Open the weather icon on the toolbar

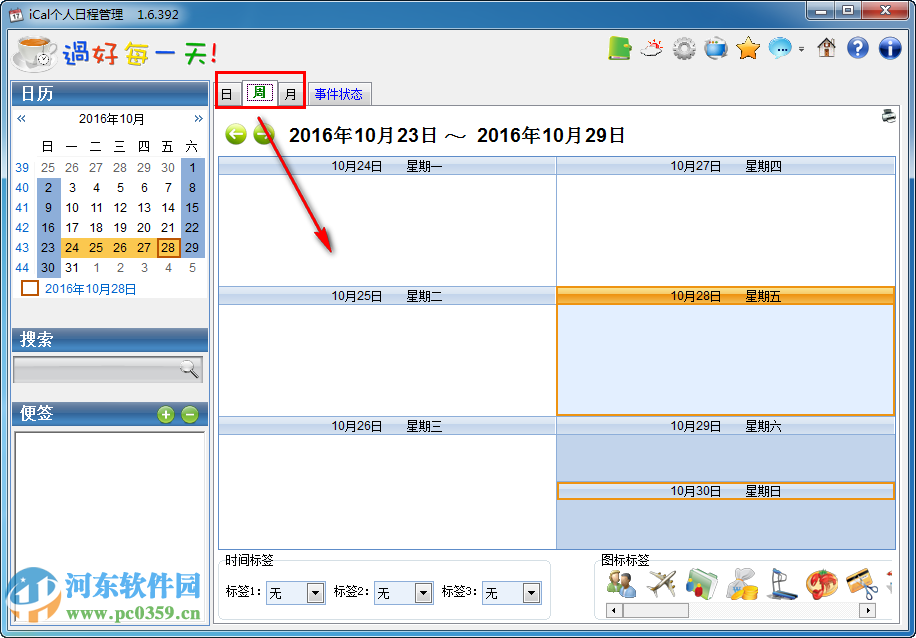[651, 47]
